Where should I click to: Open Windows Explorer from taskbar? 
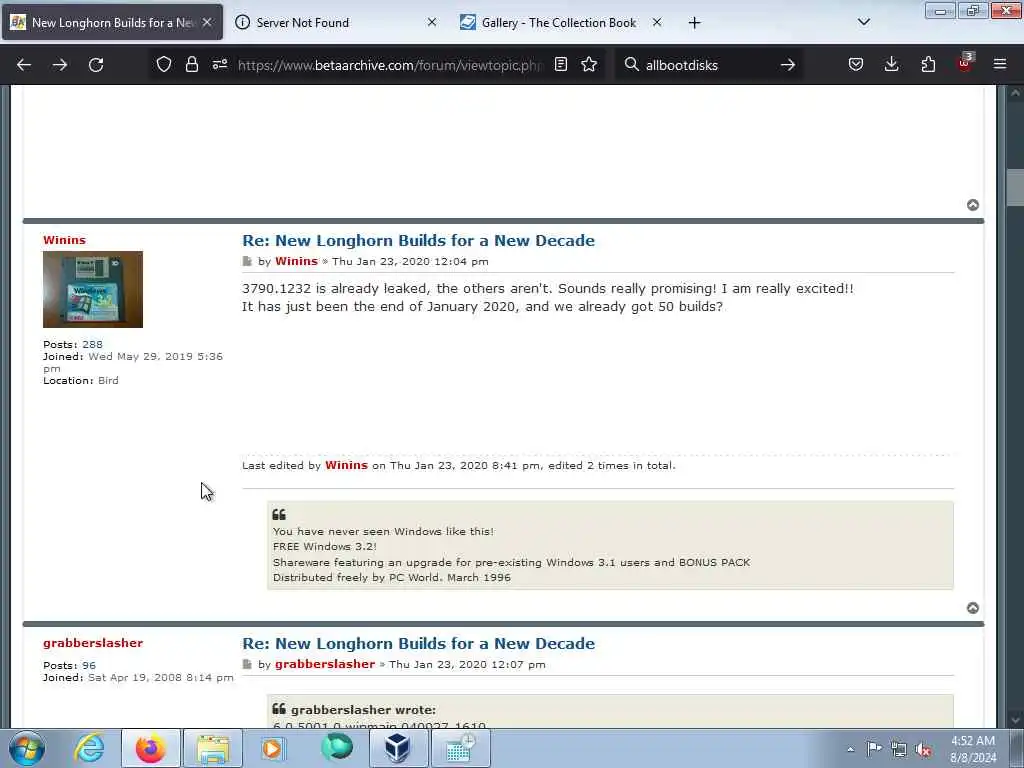[x=213, y=748]
